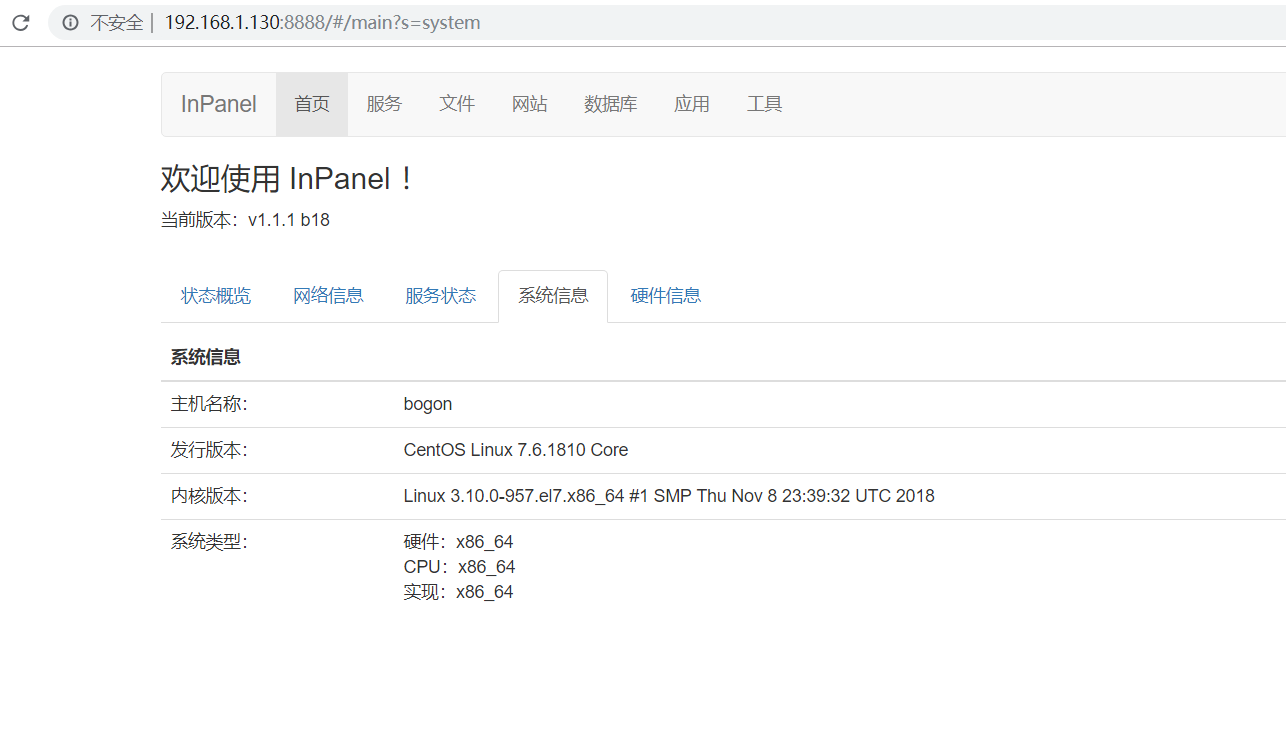Click the 系统信息 table header
1286x732 pixels.
(206, 357)
